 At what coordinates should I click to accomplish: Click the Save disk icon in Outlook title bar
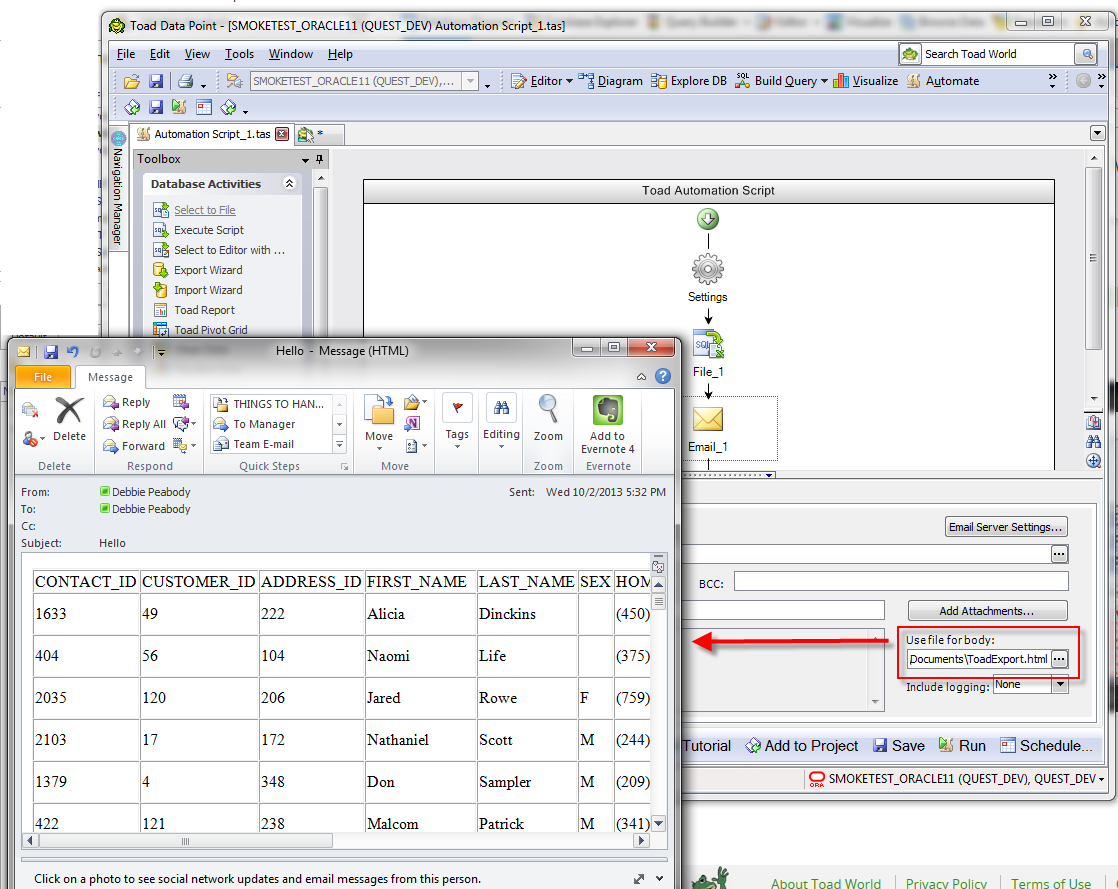pos(51,351)
